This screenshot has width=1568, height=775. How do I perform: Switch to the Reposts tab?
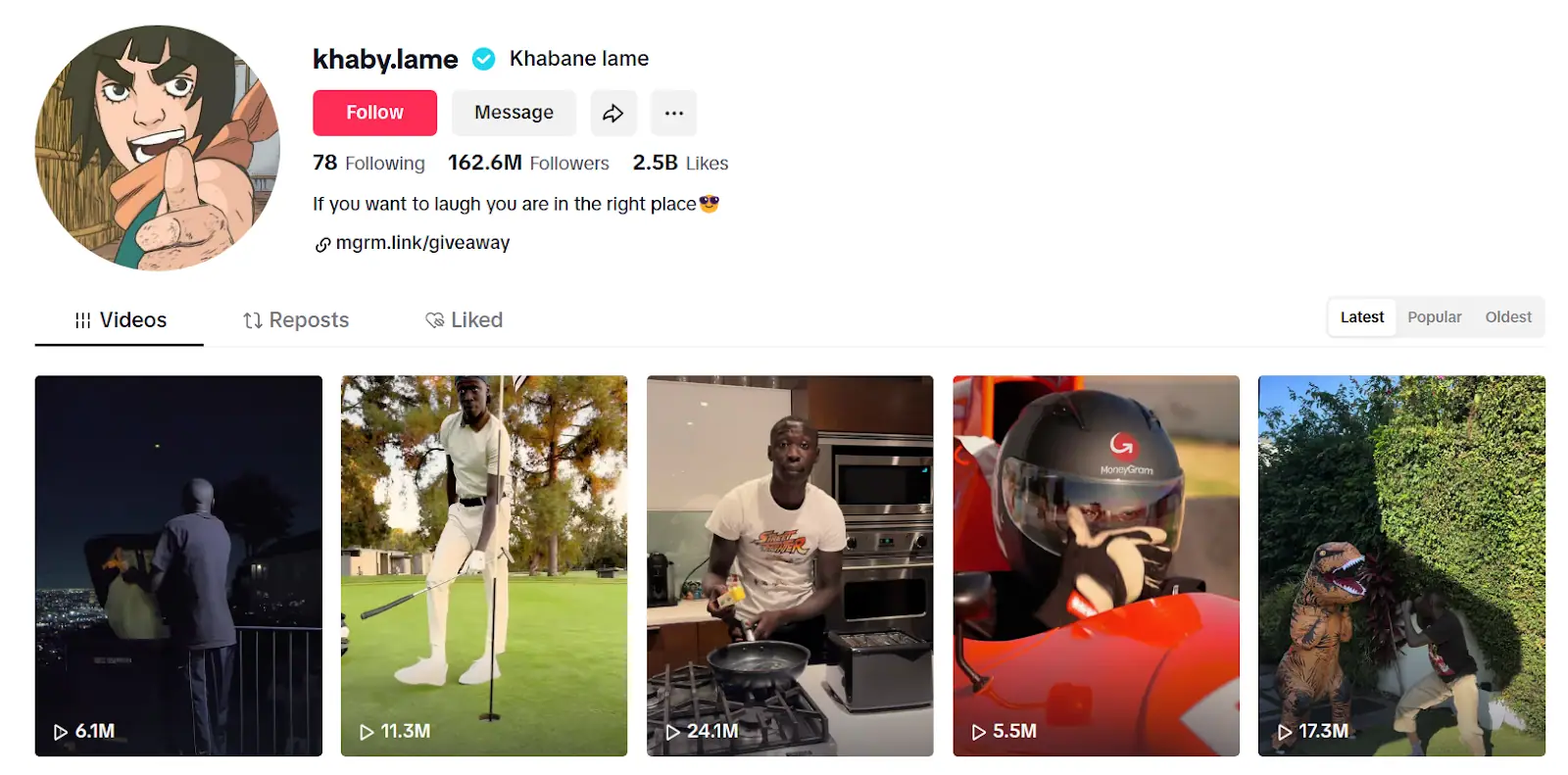point(296,320)
